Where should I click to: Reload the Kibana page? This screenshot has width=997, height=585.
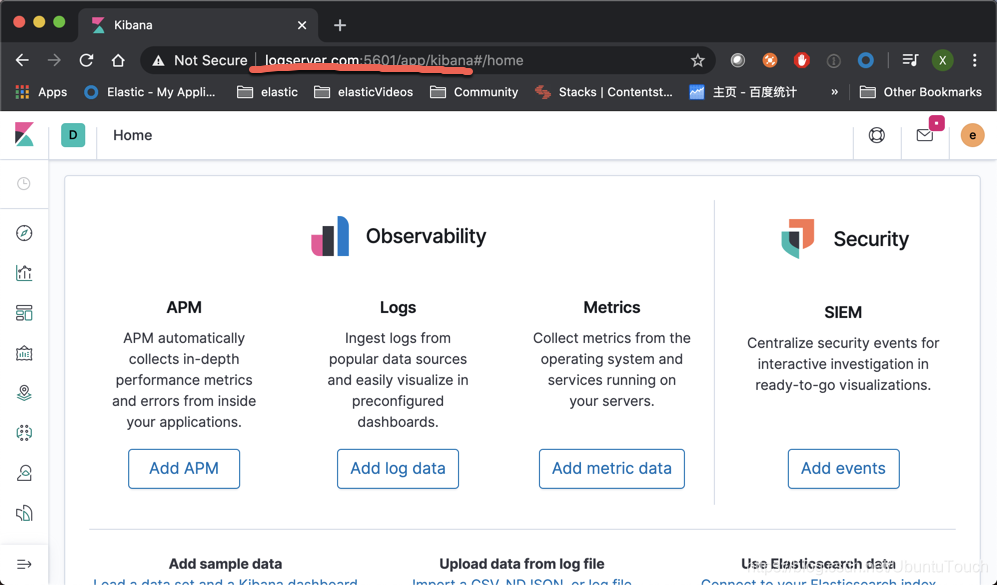coord(86,60)
